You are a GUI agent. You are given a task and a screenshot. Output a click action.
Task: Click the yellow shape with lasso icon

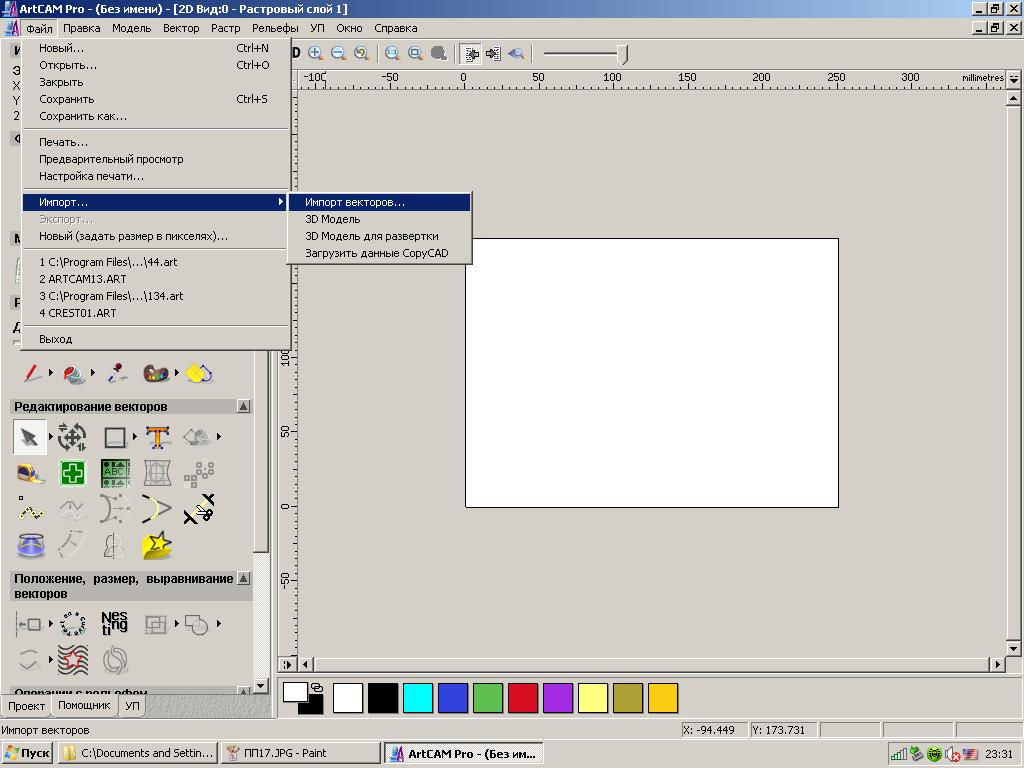coord(199,373)
